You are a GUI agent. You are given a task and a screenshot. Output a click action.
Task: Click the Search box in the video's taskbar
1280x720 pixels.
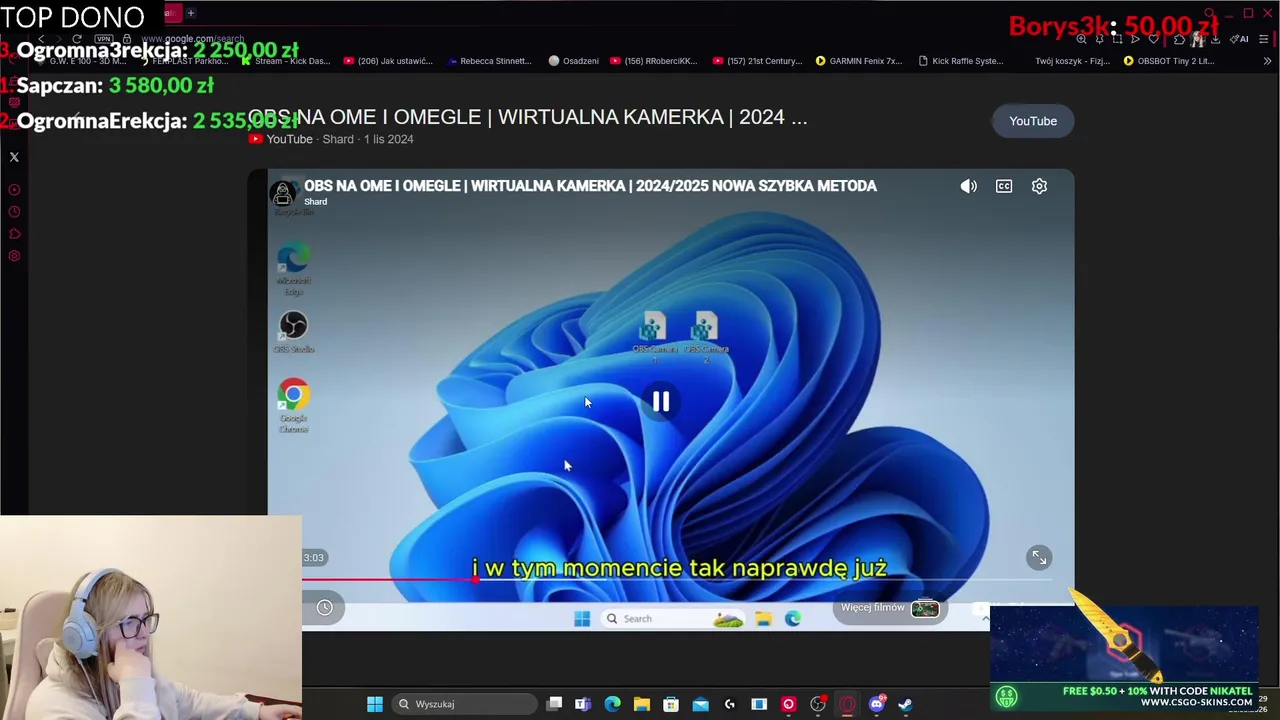pos(672,619)
